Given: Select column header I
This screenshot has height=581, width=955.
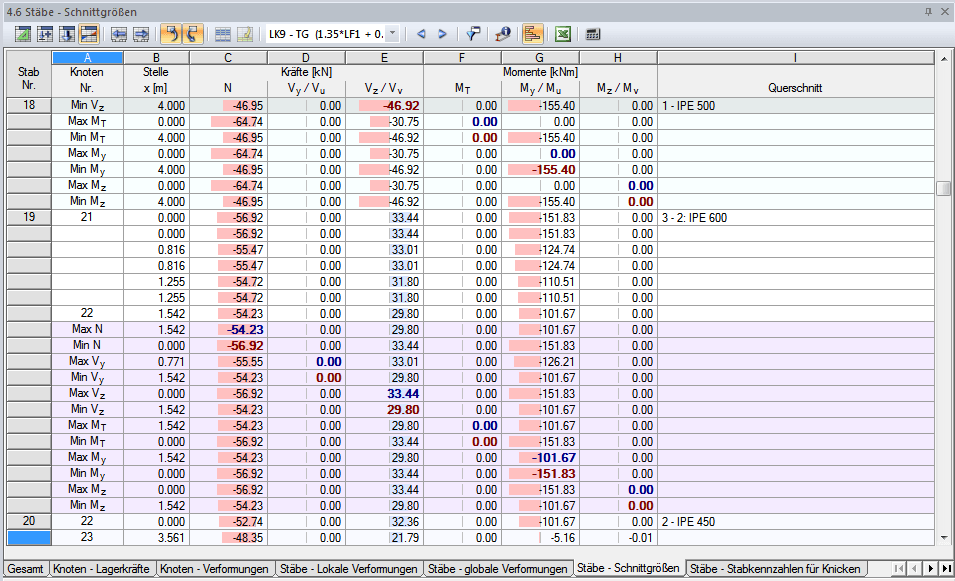Looking at the screenshot, I should coord(795,58).
